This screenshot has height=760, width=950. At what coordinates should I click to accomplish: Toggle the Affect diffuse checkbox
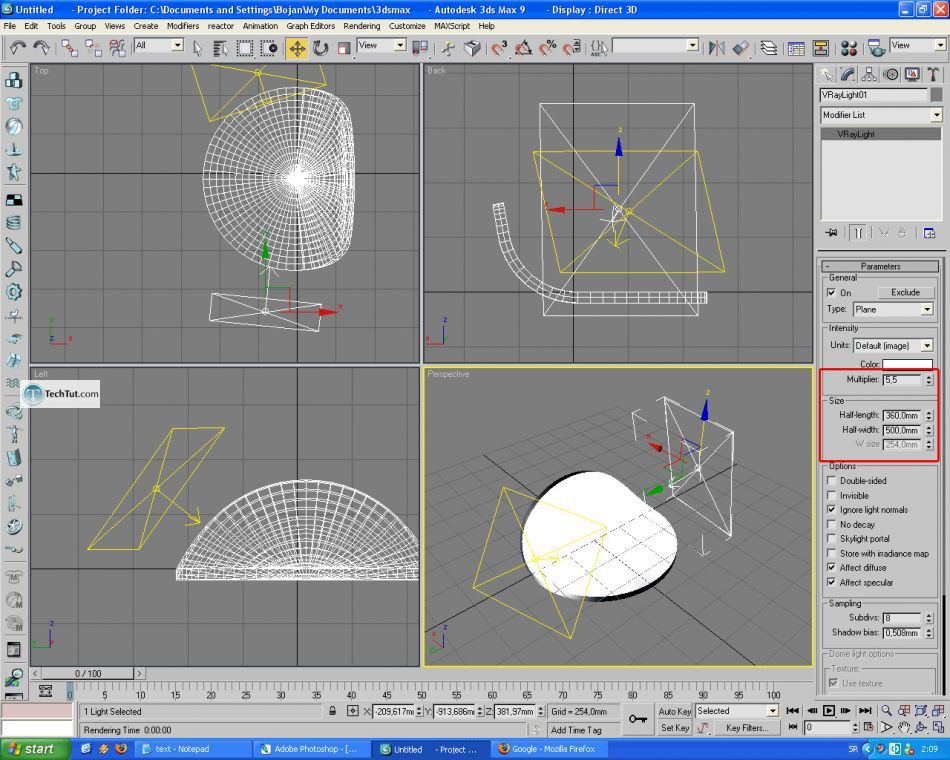831,568
